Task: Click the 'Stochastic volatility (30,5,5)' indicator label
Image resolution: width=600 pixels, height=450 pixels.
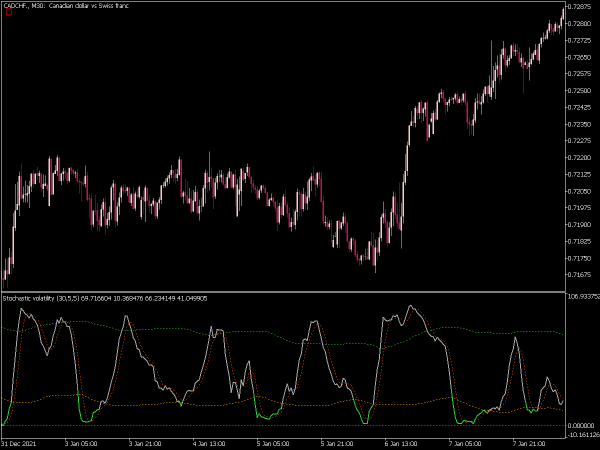Action: [41, 298]
